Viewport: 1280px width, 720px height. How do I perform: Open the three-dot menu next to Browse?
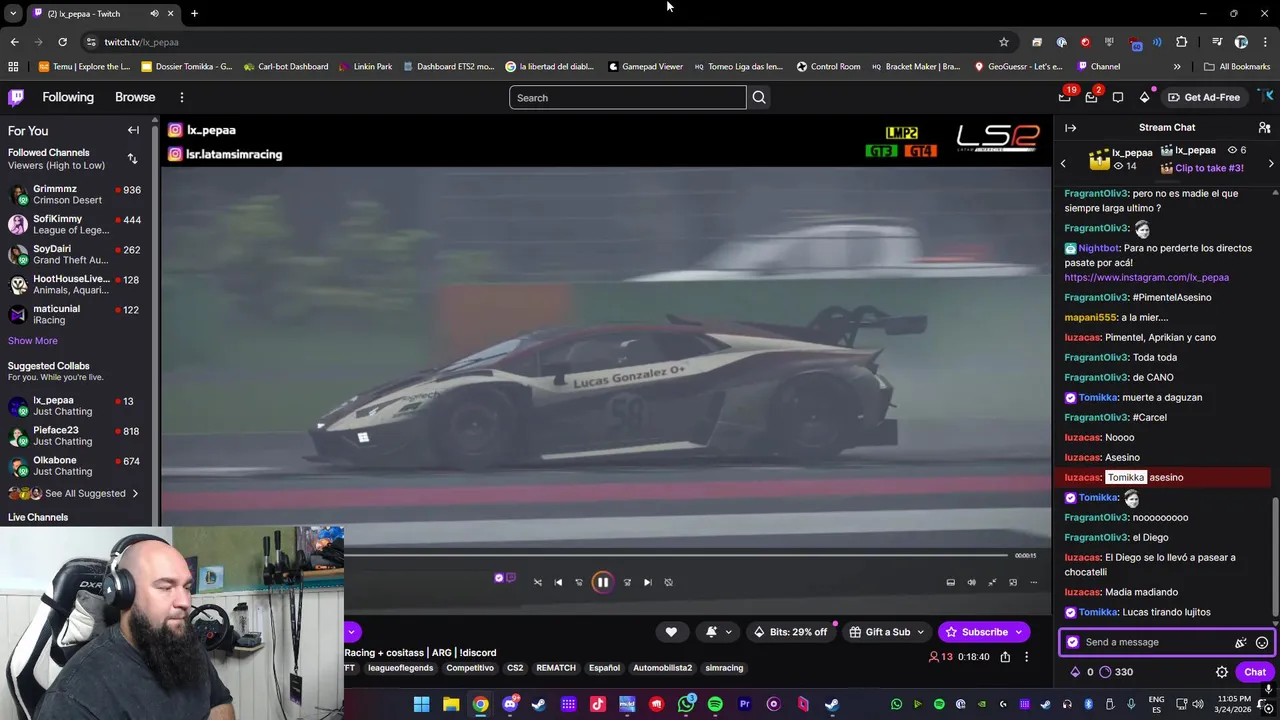click(182, 97)
